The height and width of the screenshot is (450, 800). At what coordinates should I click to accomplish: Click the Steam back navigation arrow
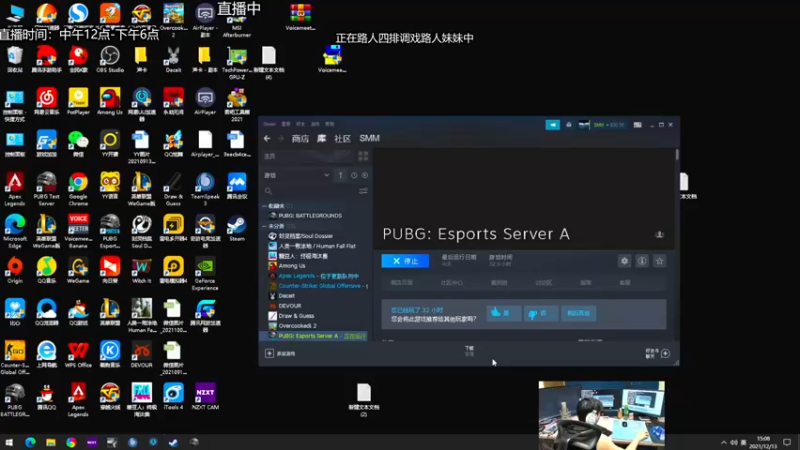click(267, 138)
